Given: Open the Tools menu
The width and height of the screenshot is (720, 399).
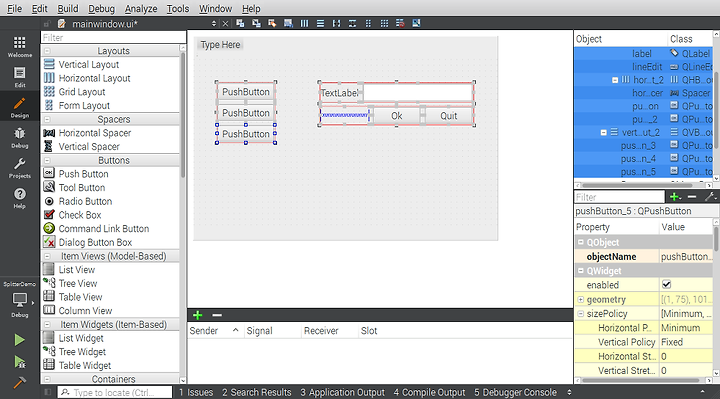Looking at the screenshot, I should pyautogui.click(x=178, y=8).
